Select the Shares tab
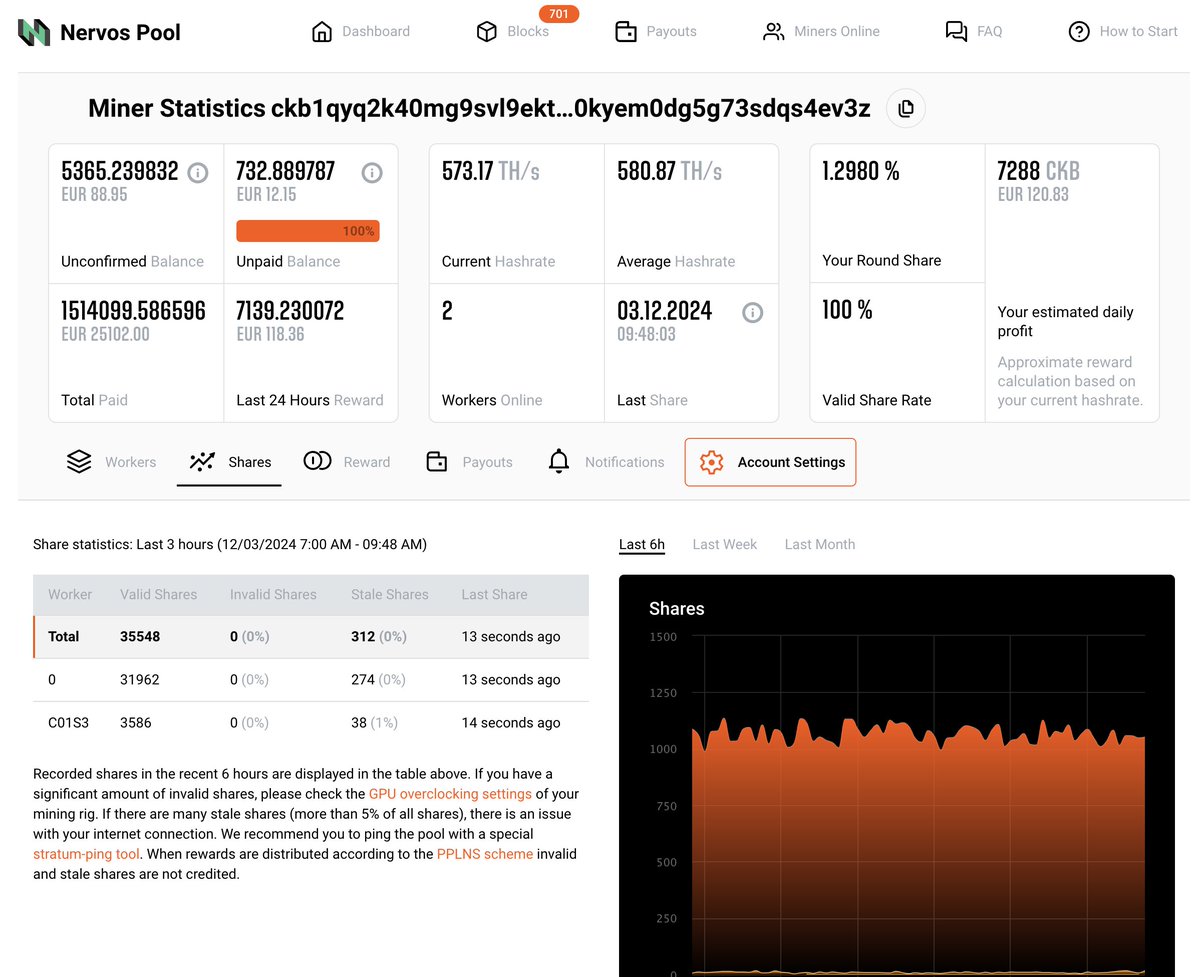The height and width of the screenshot is (977, 1200). (x=230, y=462)
